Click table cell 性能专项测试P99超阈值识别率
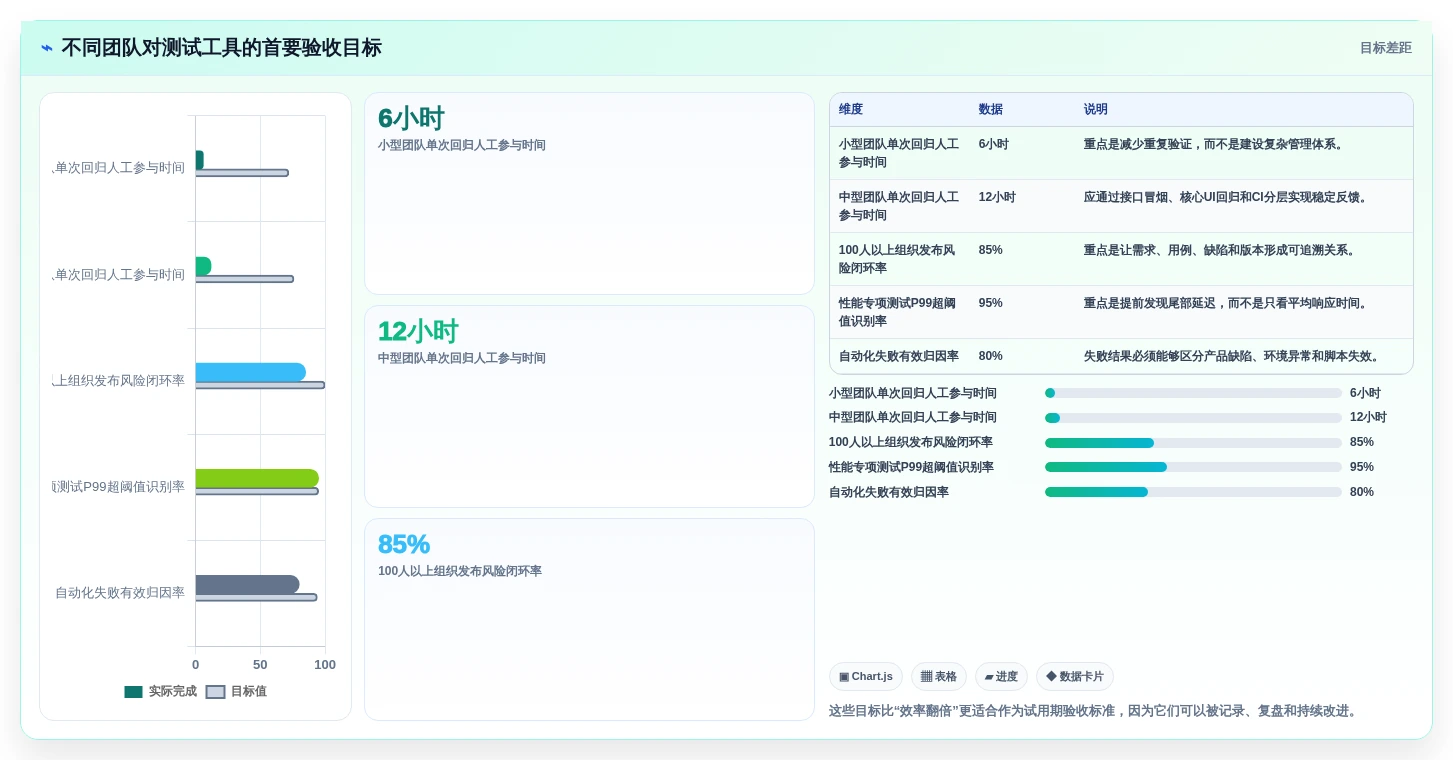 pos(899,312)
